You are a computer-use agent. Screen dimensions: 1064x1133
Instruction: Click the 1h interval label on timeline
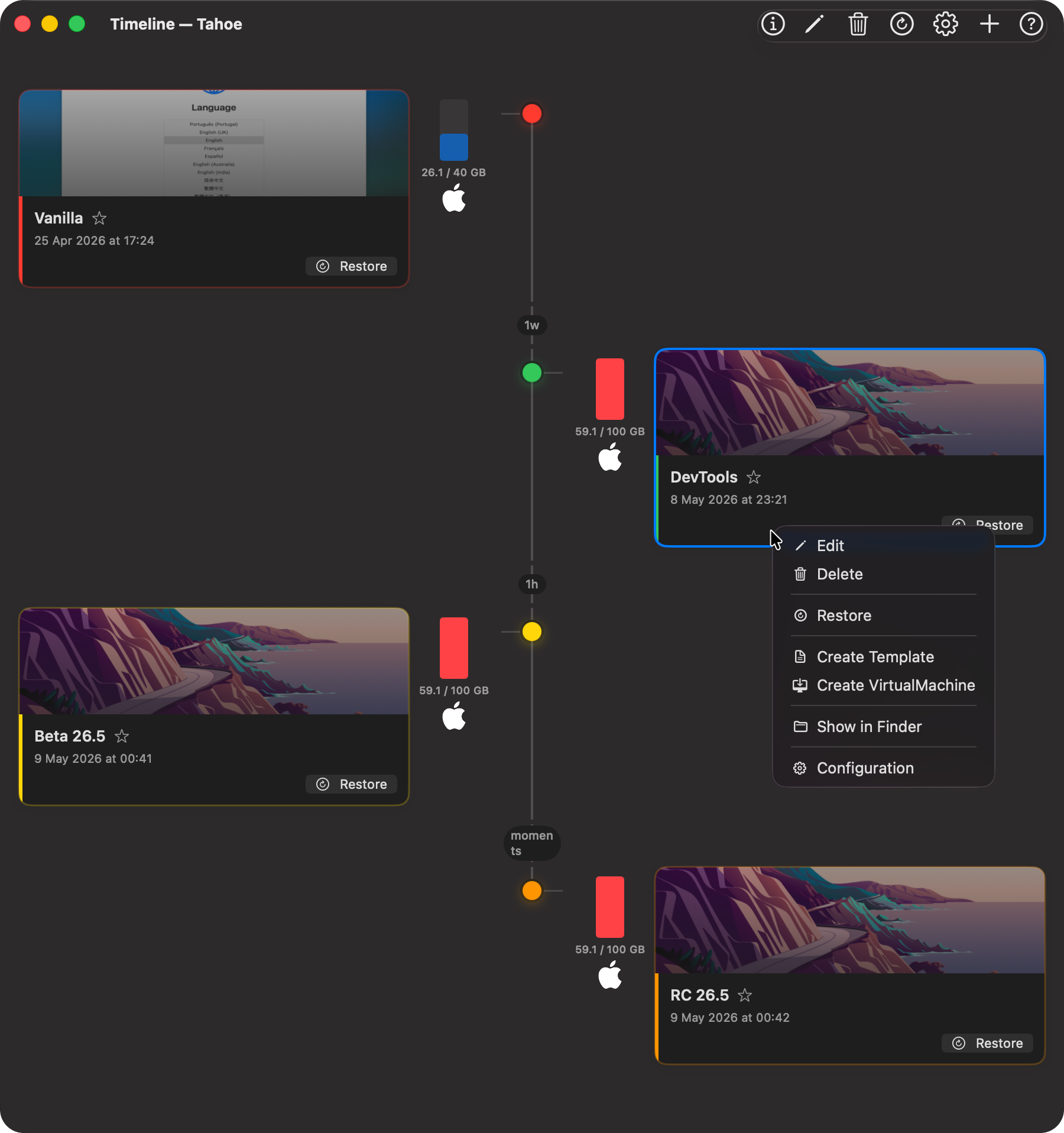532,584
